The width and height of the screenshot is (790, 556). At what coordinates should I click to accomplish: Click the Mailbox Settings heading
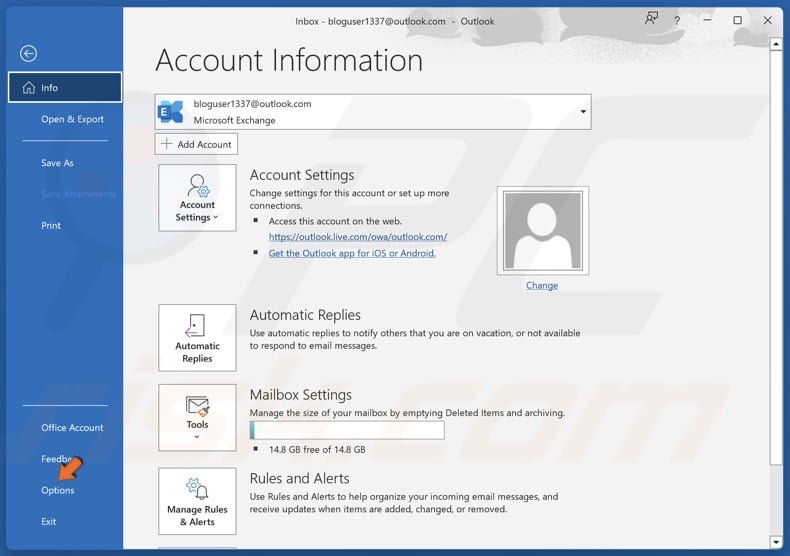pos(301,395)
